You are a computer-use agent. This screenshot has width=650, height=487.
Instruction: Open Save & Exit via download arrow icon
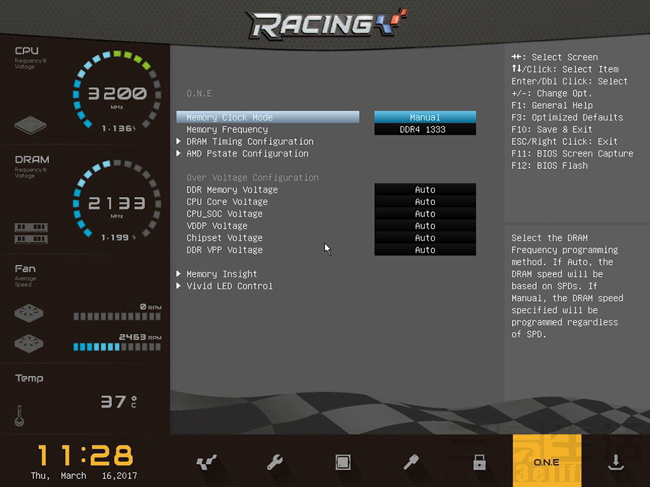616,462
